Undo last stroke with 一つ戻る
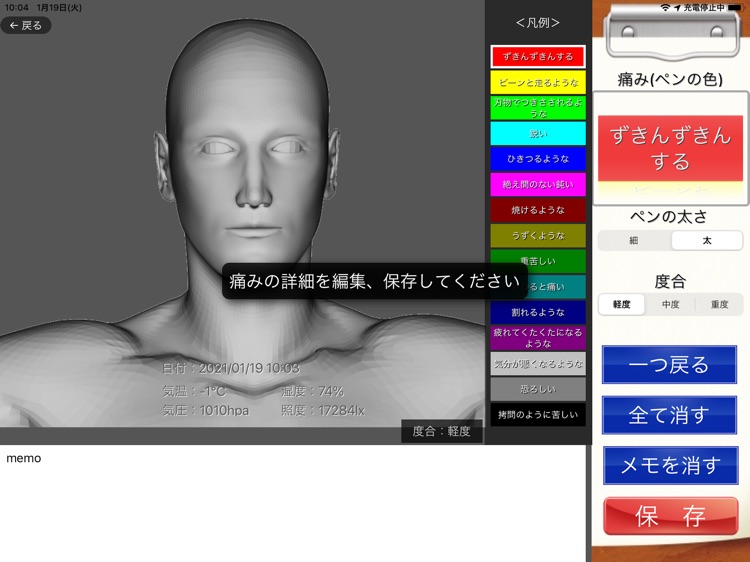Image resolution: width=750 pixels, height=562 pixels. [669, 365]
